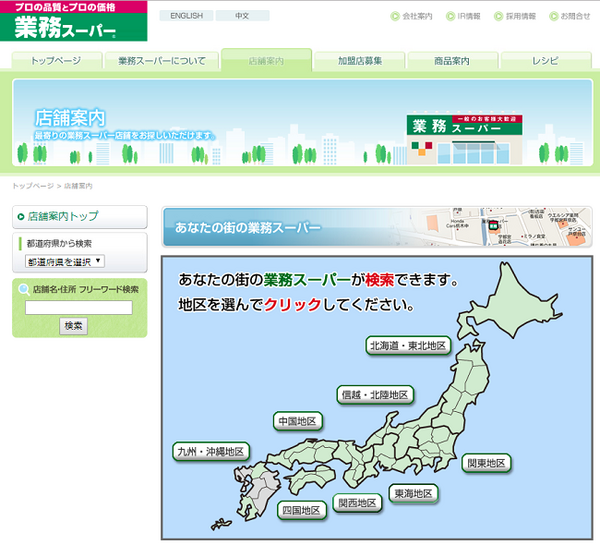Switch site language to ENGLISH
Image resolution: width=600 pixels, height=545 pixels.
point(186,16)
